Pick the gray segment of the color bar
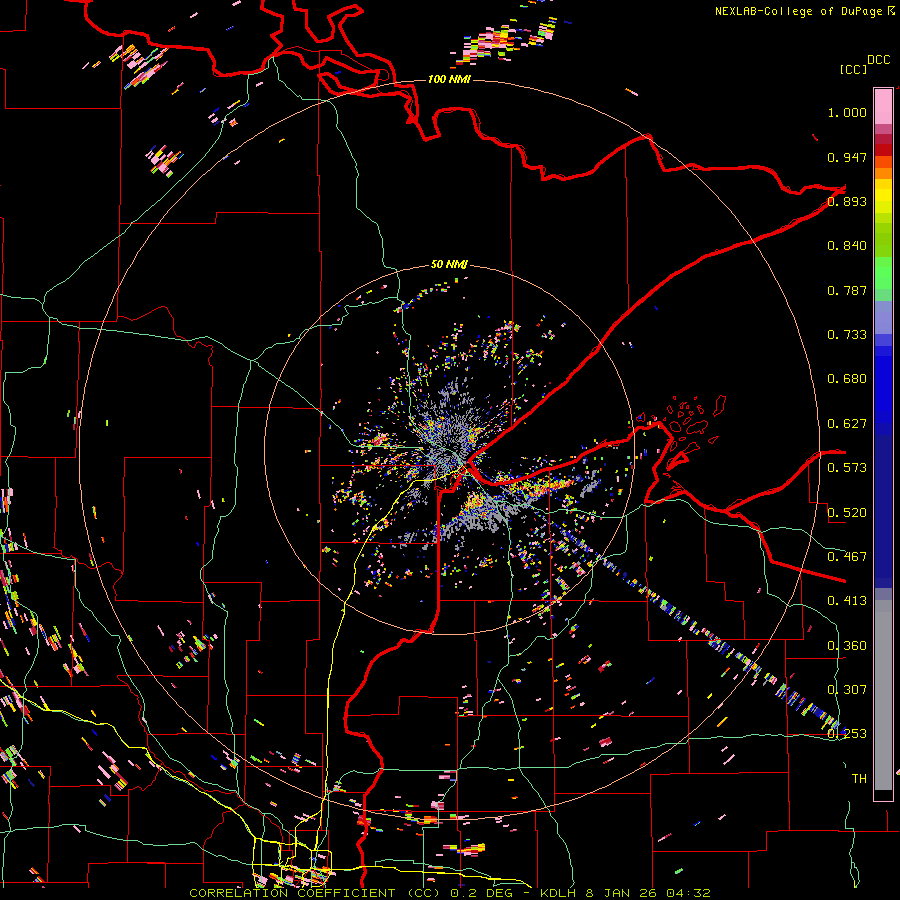The height and width of the screenshot is (900, 900). click(883, 695)
